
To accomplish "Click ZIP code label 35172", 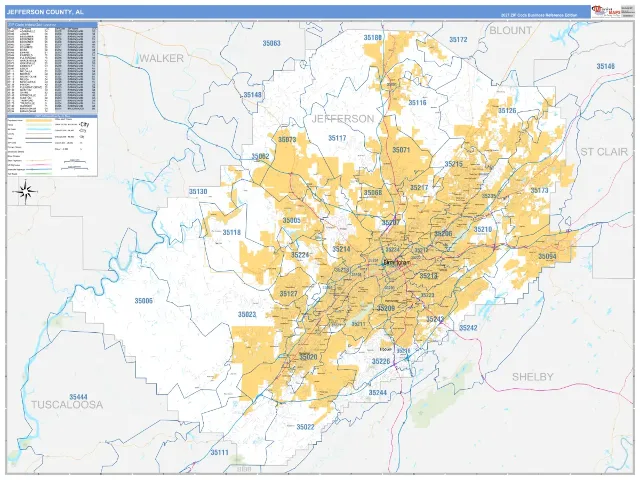I will pos(458,40).
